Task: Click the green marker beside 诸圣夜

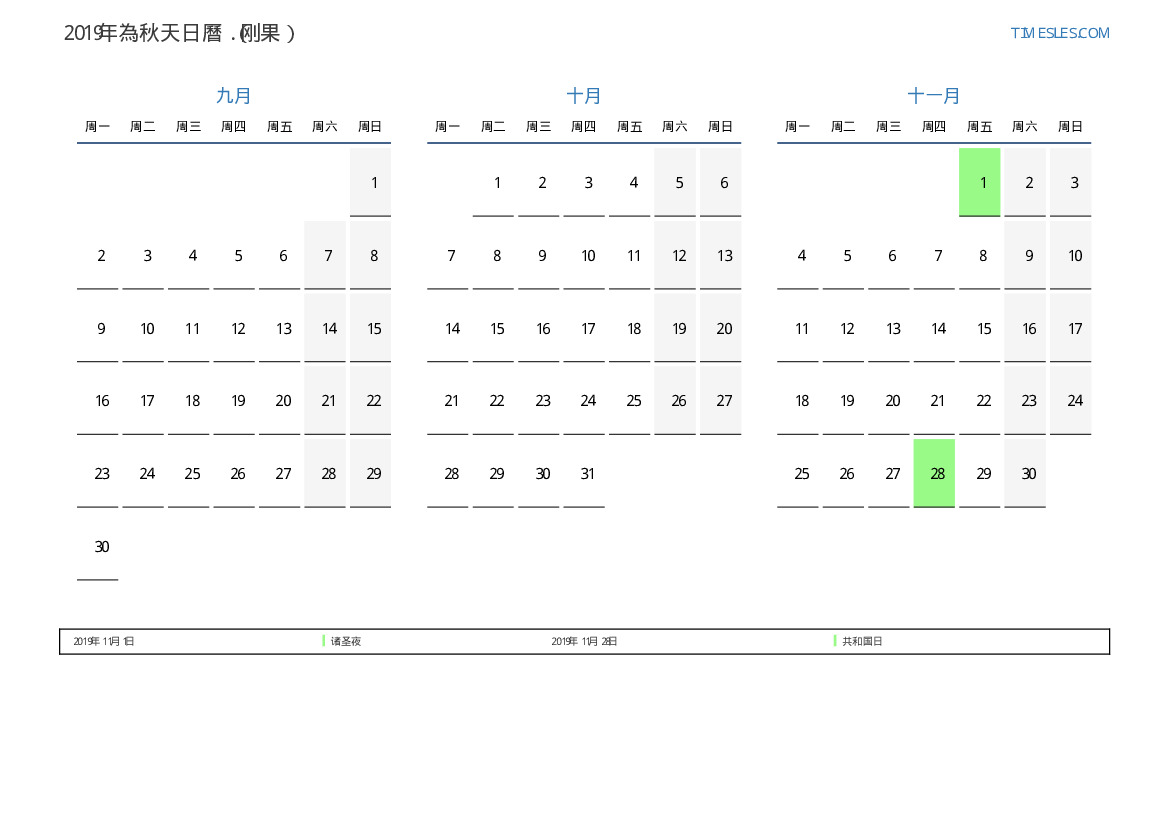Action: coord(324,641)
